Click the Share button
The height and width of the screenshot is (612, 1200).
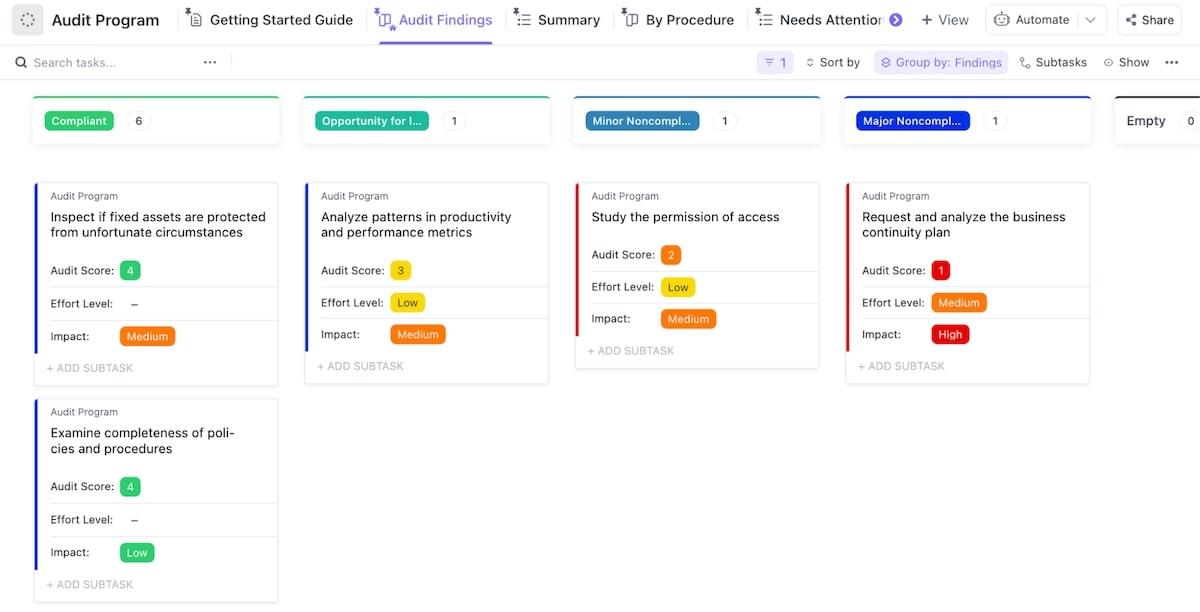1149,20
